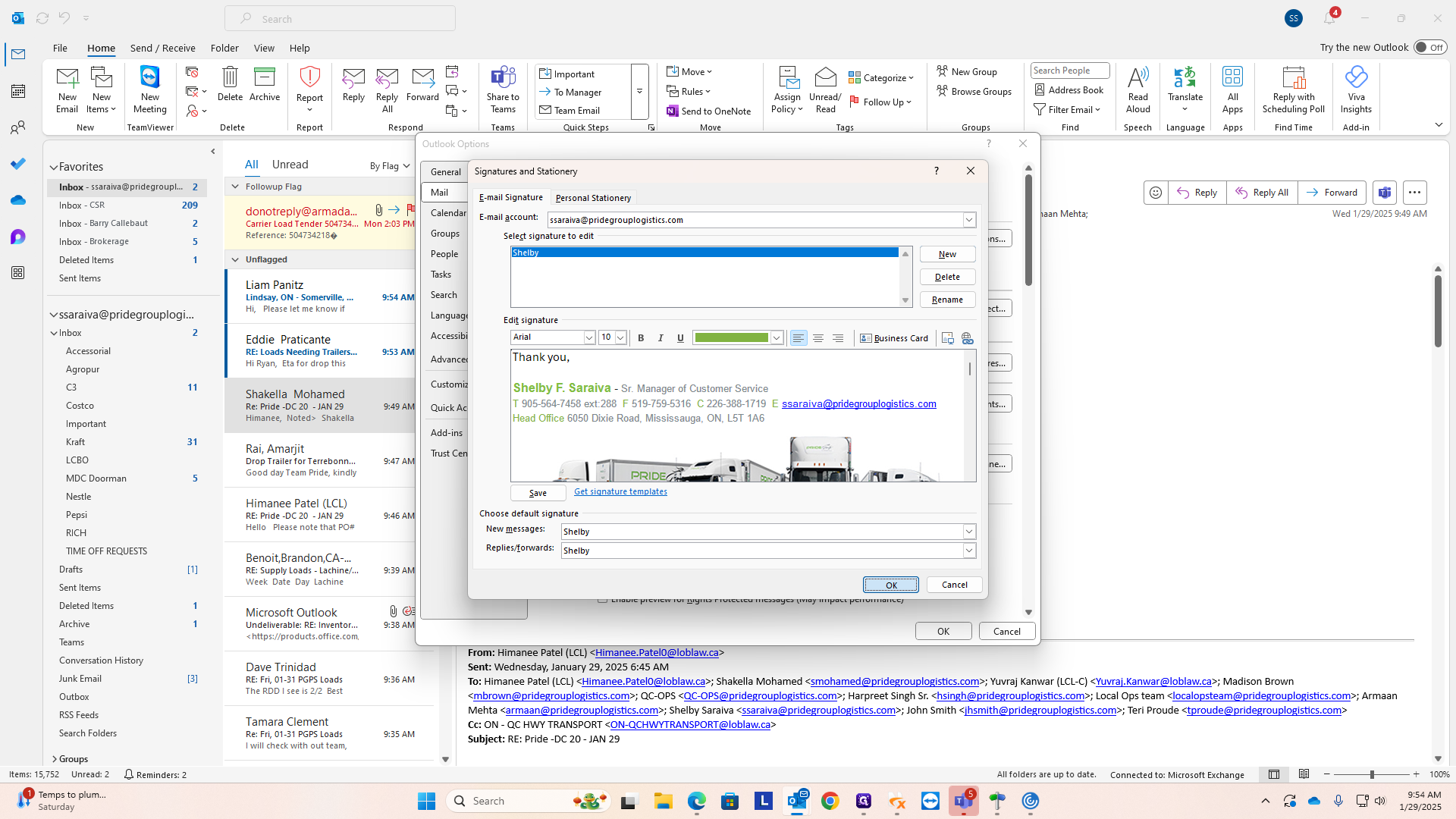Image resolution: width=1456 pixels, height=819 pixels.
Task: Open E-mail account dropdown
Action: coord(968,220)
